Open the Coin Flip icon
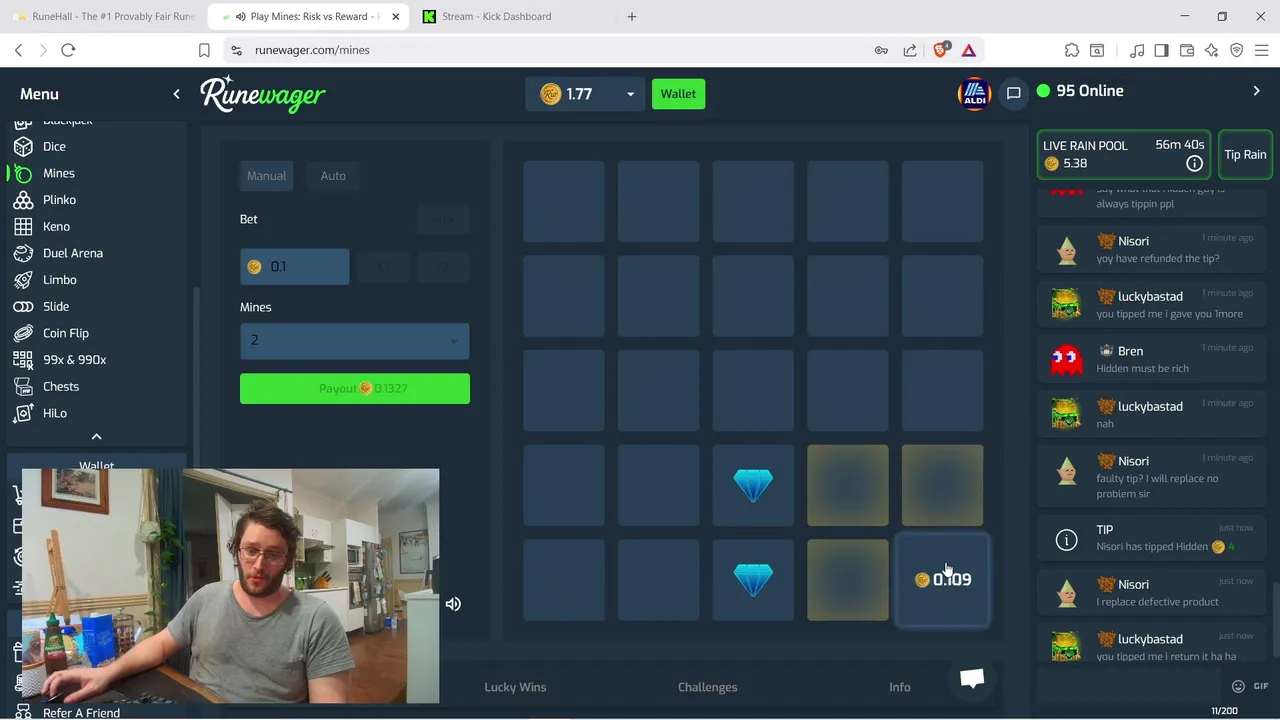This screenshot has width=1280, height=720. pyautogui.click(x=23, y=333)
